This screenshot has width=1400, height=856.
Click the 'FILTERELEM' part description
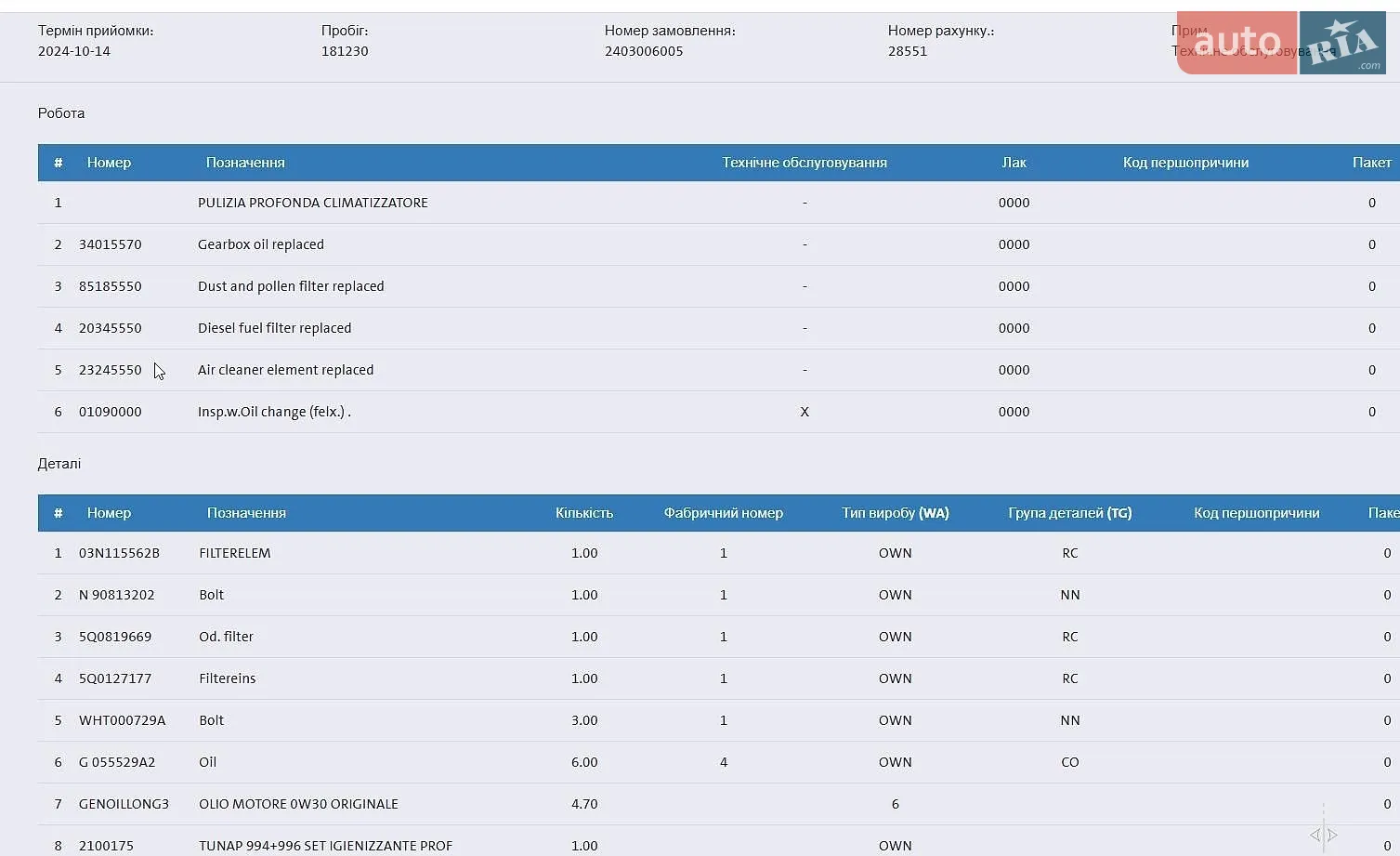tap(235, 553)
